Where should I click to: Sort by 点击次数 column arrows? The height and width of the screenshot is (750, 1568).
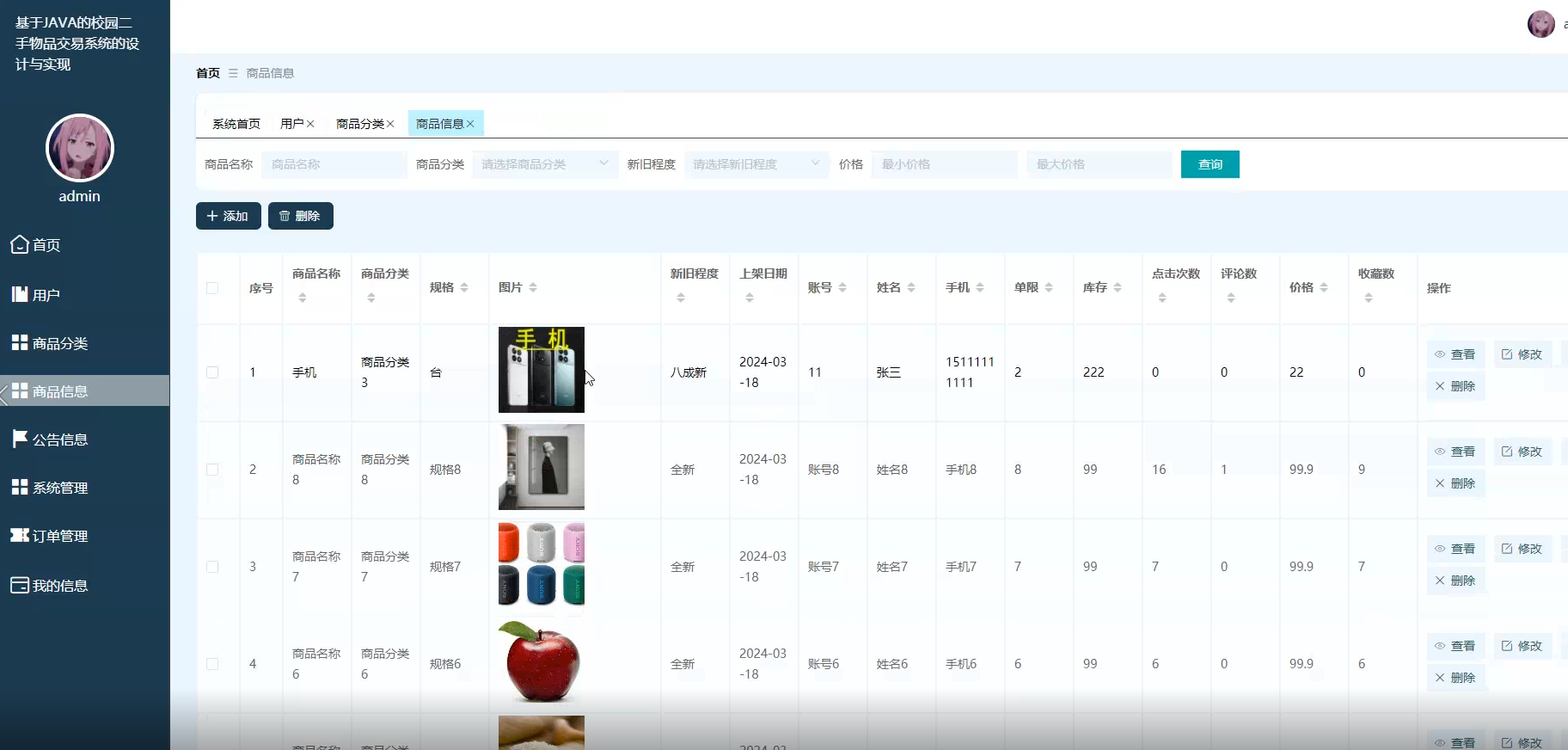pyautogui.click(x=1162, y=298)
